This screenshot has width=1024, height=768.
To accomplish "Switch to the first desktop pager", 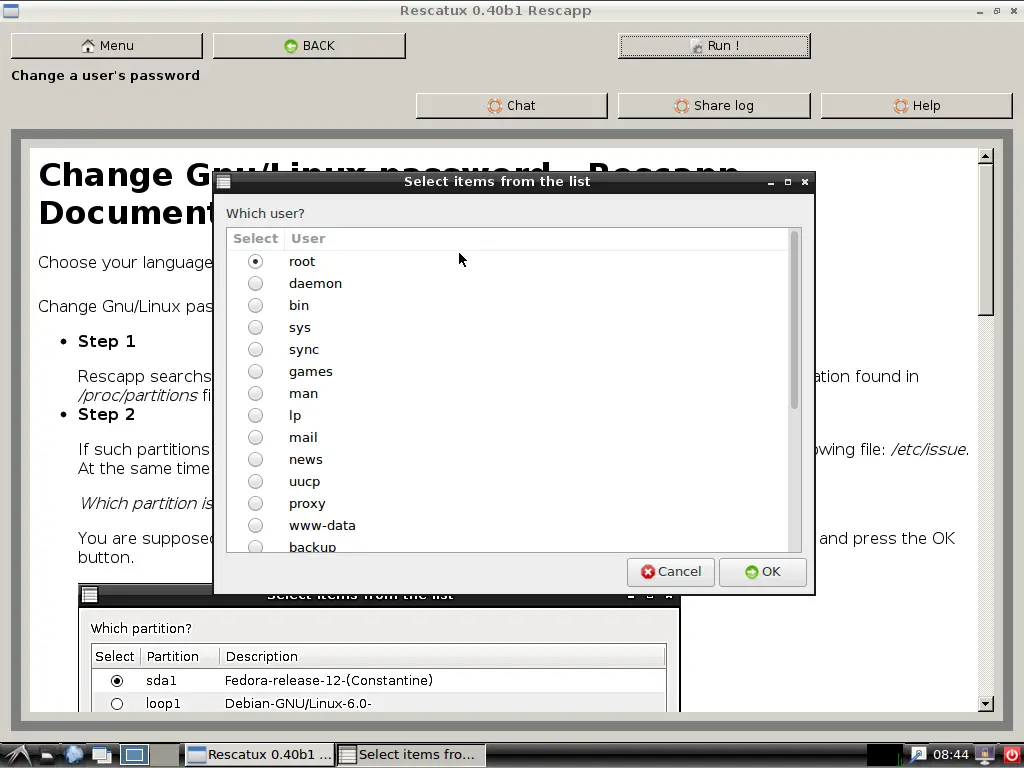I will coord(134,755).
